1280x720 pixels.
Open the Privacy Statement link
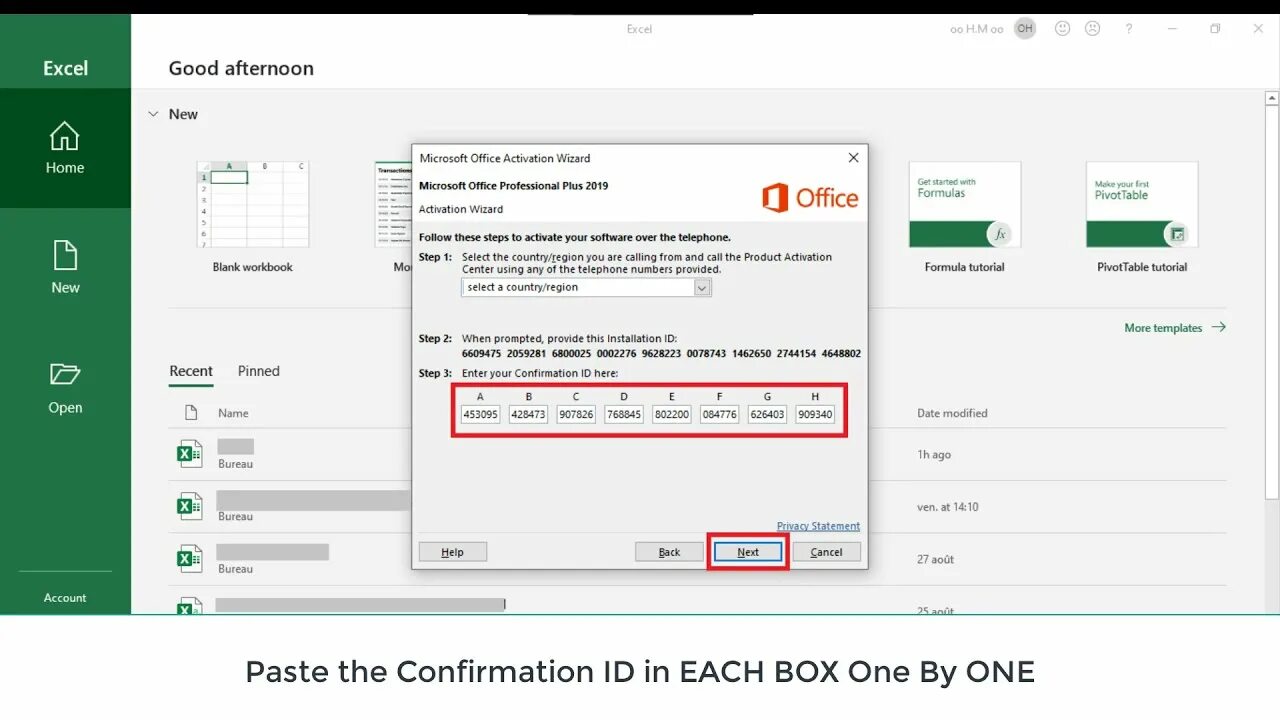(x=818, y=526)
